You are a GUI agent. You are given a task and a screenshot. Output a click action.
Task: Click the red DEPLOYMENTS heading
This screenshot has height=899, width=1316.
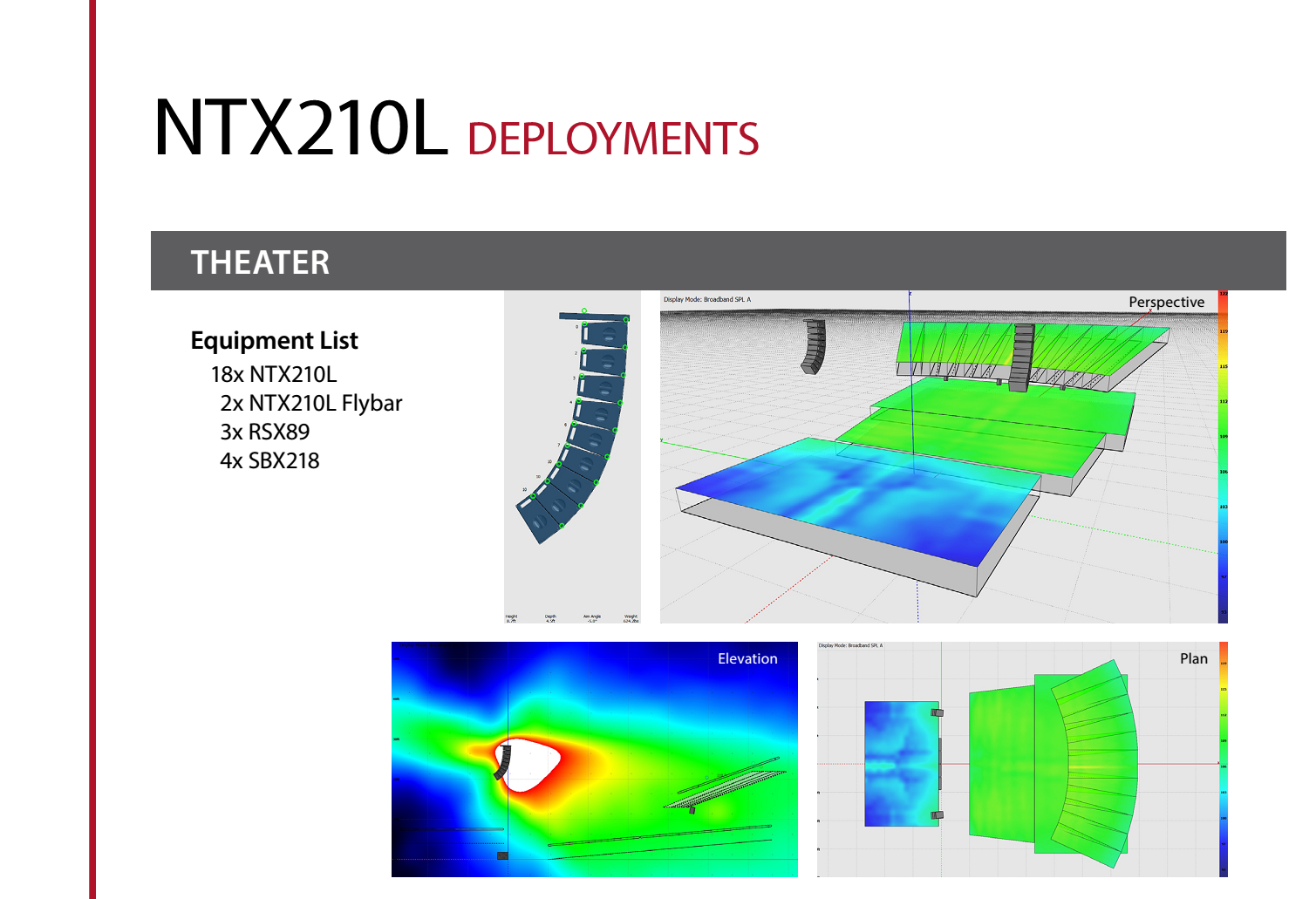[x=613, y=140]
